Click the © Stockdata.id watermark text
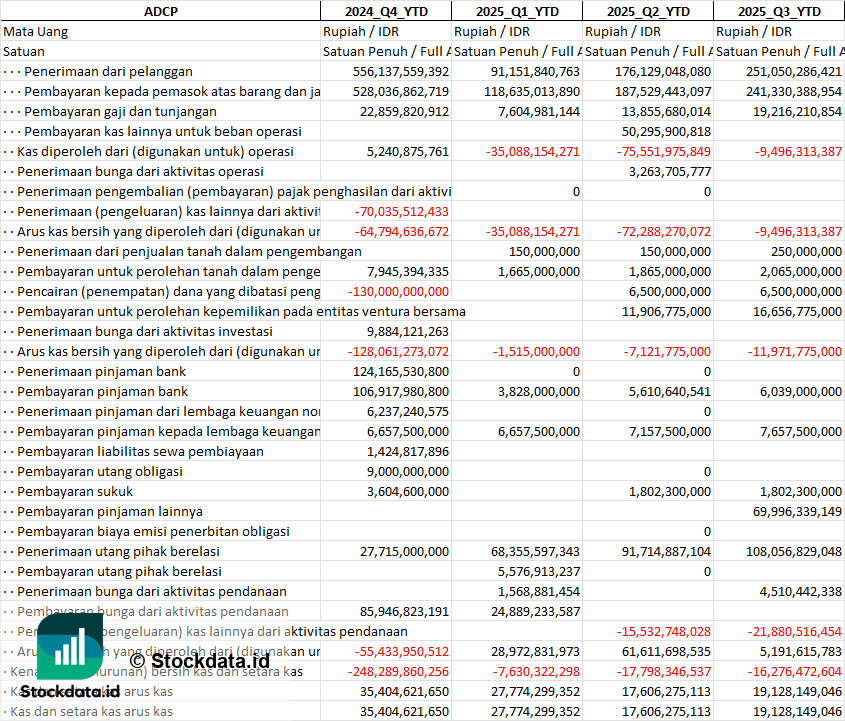Image resolution: width=845 pixels, height=721 pixels. click(199, 660)
